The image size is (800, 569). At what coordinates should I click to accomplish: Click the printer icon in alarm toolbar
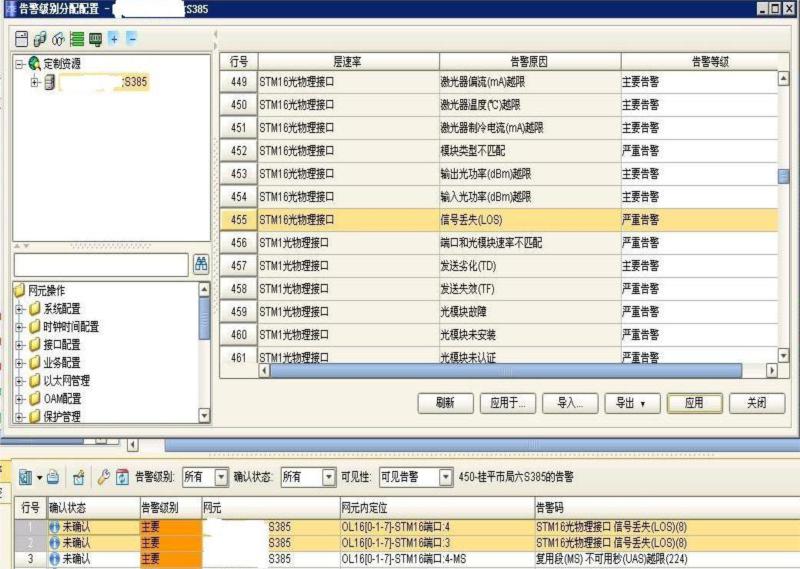(53, 478)
